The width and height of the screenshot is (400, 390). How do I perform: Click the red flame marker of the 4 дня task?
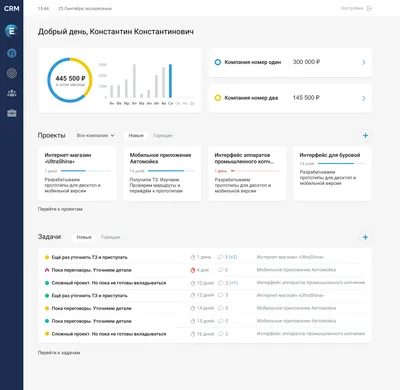pyautogui.click(x=47, y=270)
